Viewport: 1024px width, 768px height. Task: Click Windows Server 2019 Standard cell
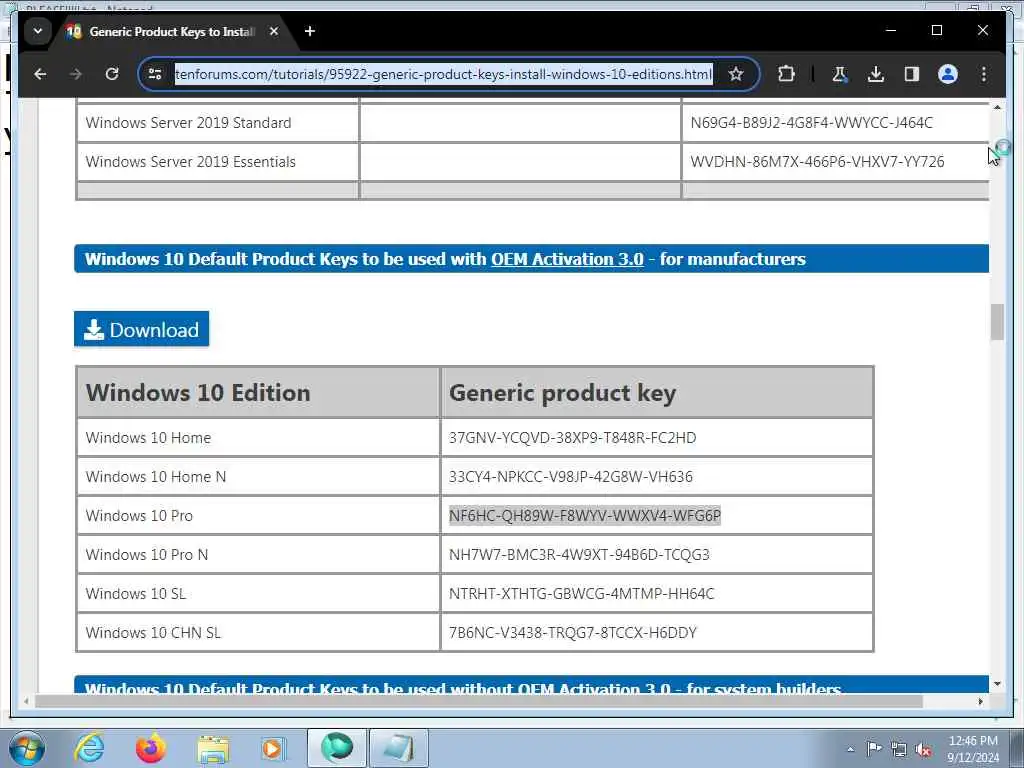click(x=217, y=123)
